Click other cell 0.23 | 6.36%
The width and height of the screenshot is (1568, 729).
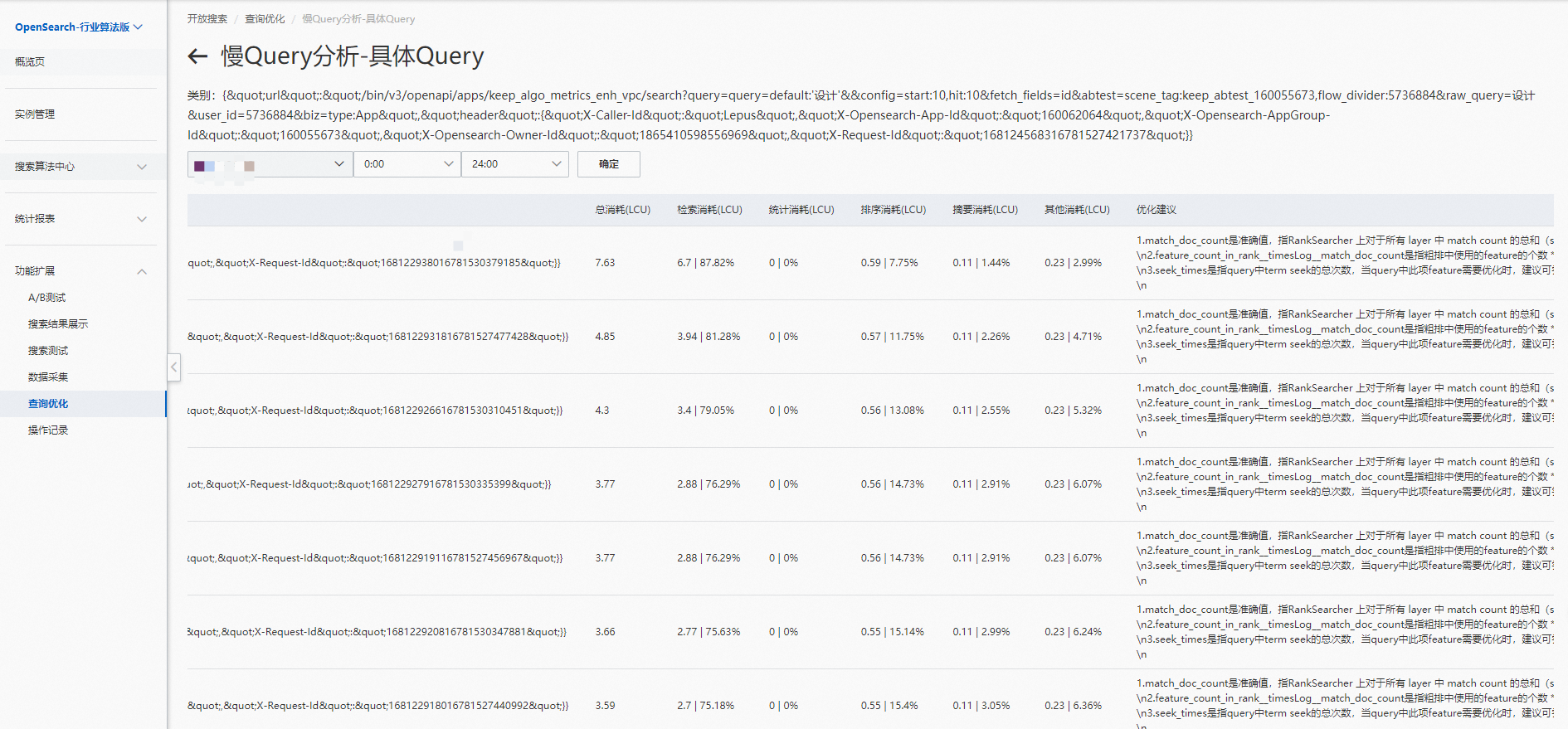click(x=1074, y=706)
